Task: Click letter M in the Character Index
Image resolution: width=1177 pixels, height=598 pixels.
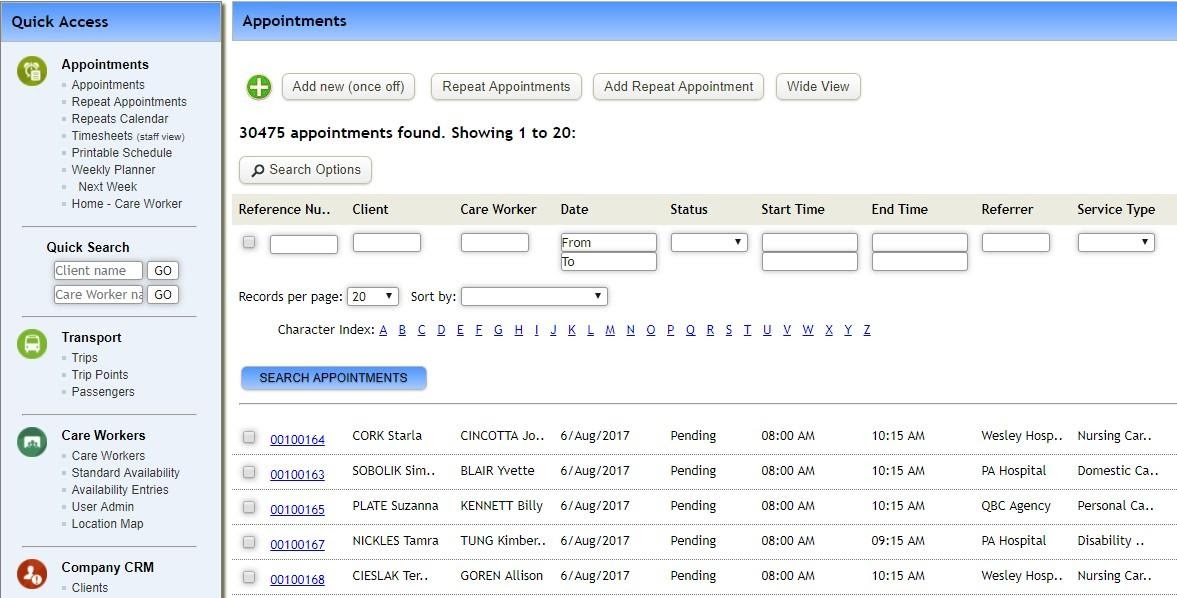Action: 610,329
